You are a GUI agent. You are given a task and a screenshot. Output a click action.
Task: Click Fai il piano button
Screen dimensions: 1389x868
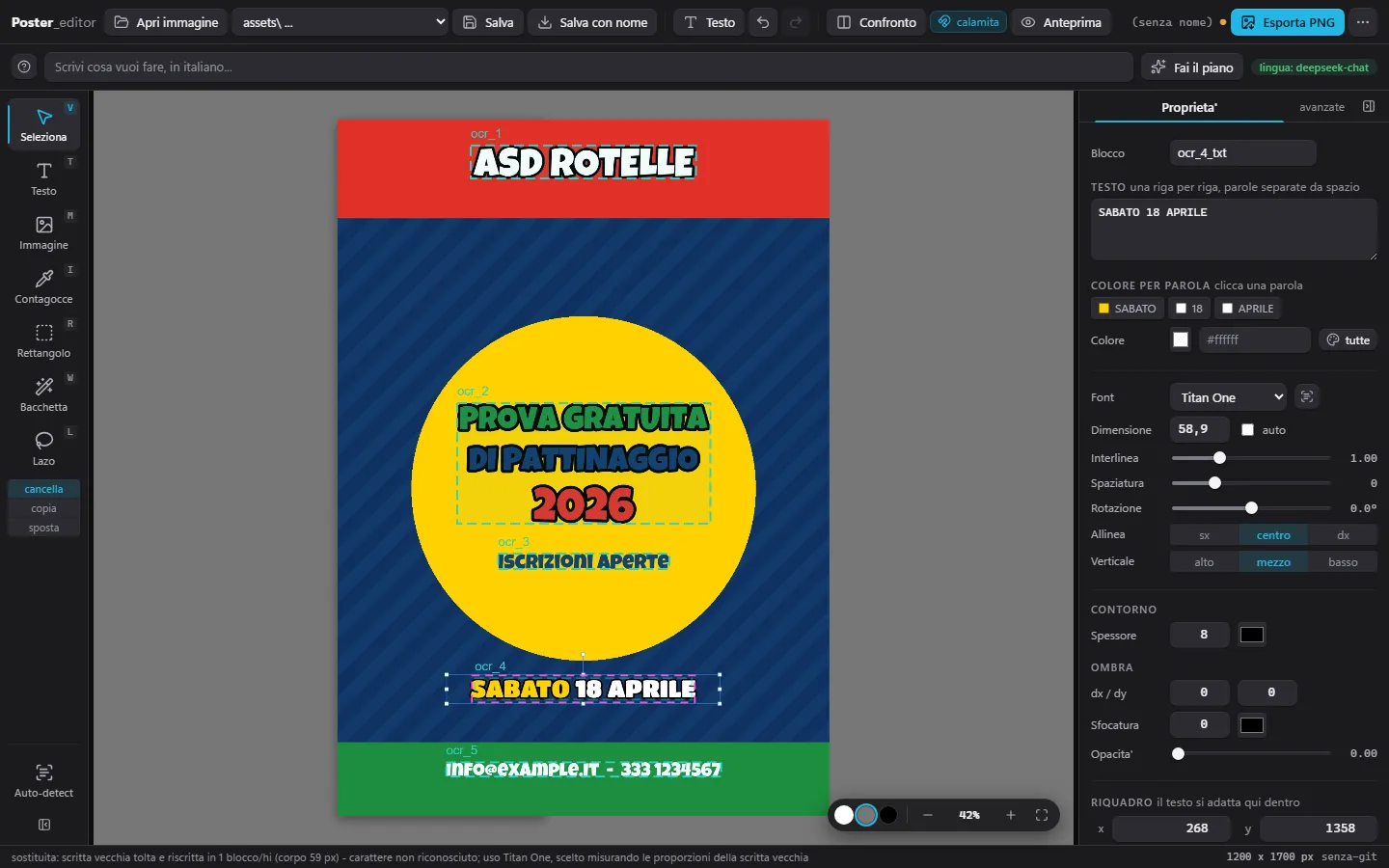click(x=1192, y=67)
